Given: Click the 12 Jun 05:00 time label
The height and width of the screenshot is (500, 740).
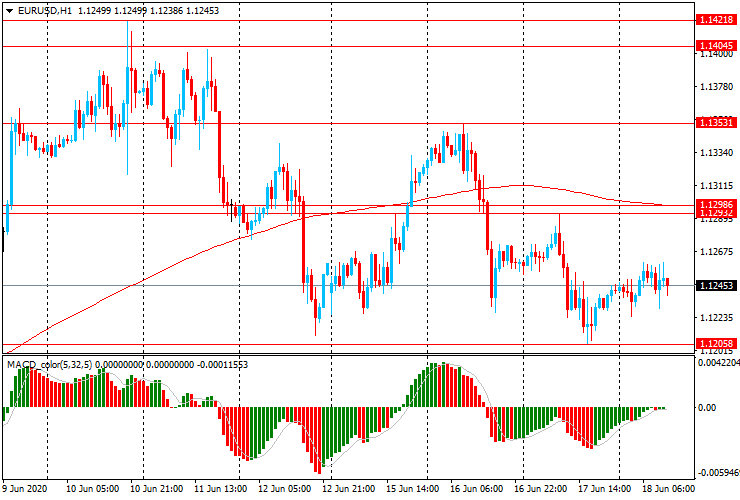Looking at the screenshot, I should click(x=285, y=488).
